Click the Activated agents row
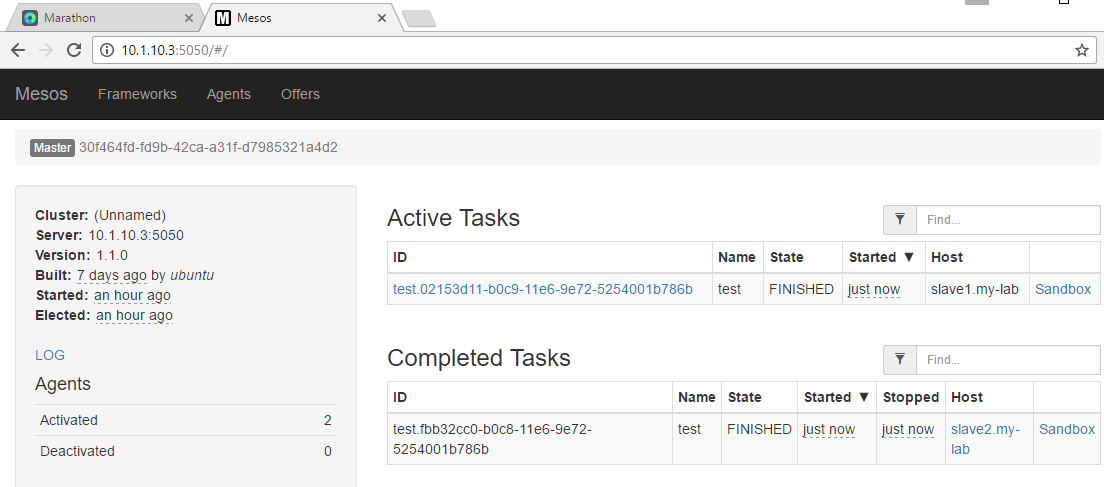Image resolution: width=1104 pixels, height=487 pixels. (186, 420)
